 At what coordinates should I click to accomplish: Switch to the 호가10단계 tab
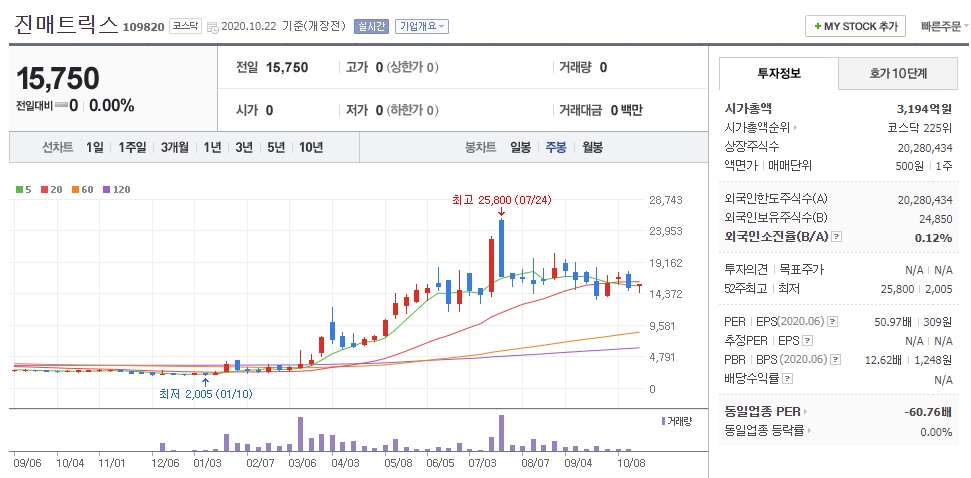(x=898, y=74)
